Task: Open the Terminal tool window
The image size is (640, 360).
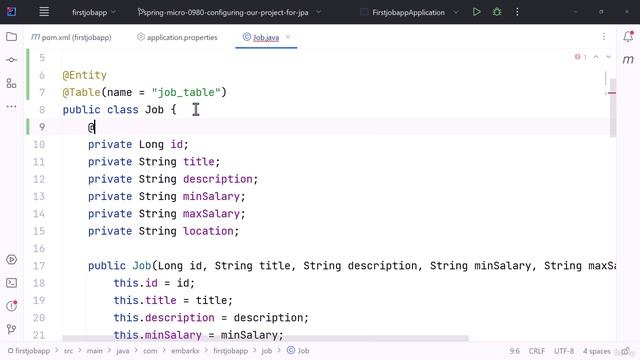Action: point(11,283)
